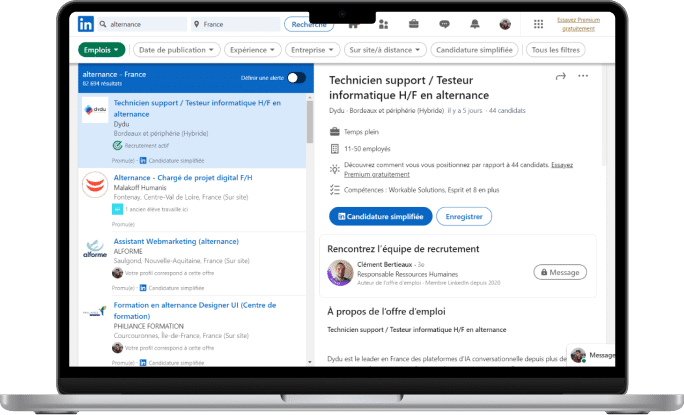Click the location pin icon
Screen dimensions: 684x415
tap(197, 24)
